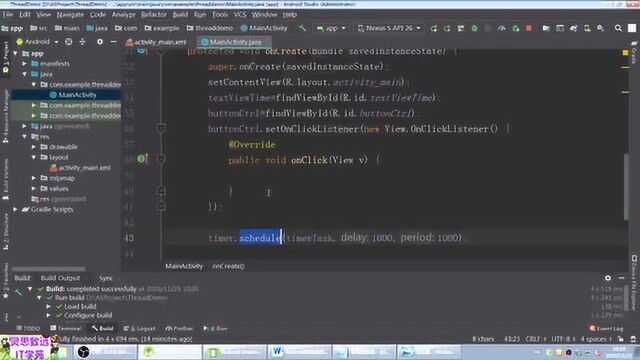The image size is (640, 360).
Task: Select the Build Output tab
Action: tap(60, 278)
